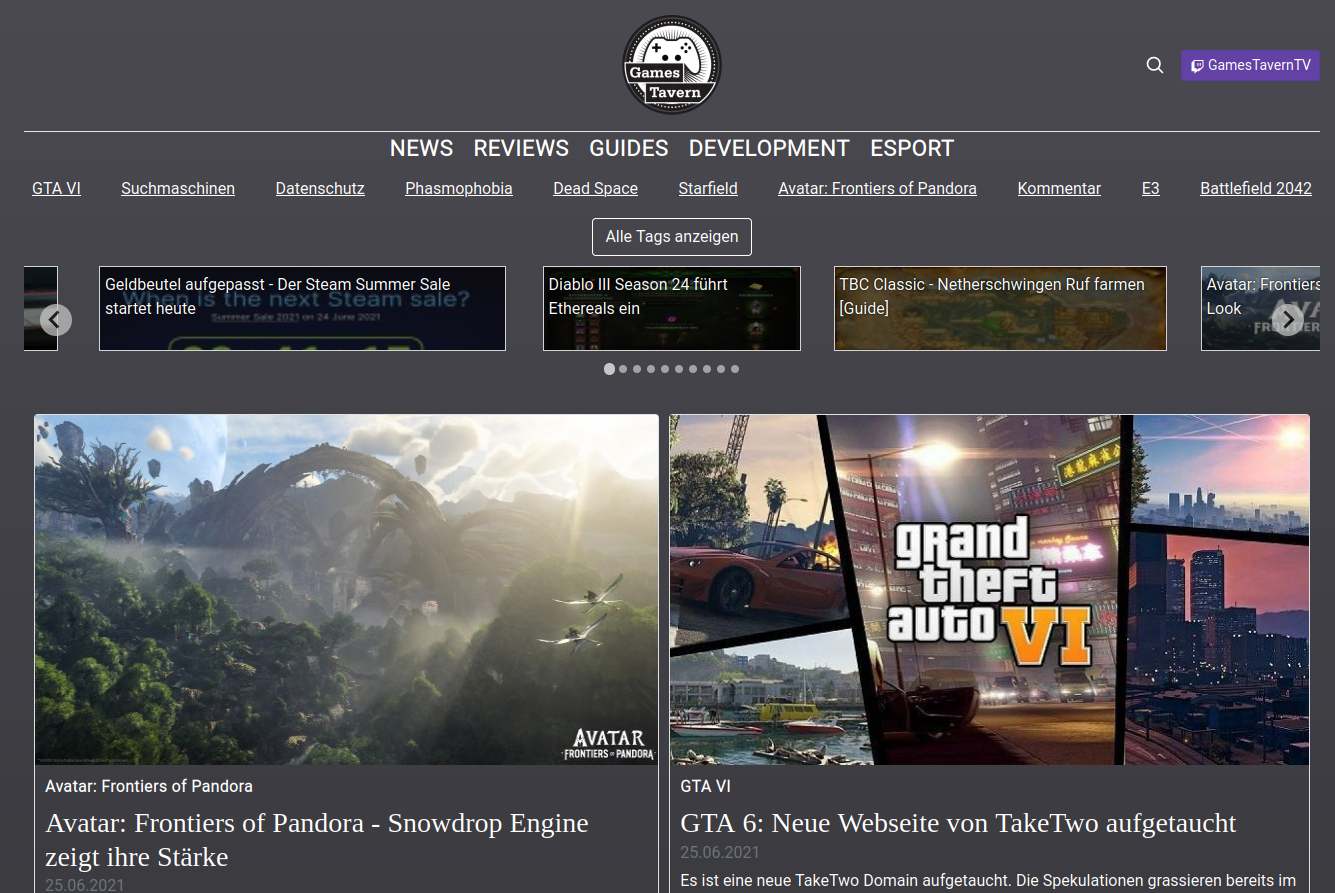Image resolution: width=1335 pixels, height=893 pixels.
Task: Open the Avatar Snowdrop Engine article headline
Action: (x=317, y=840)
